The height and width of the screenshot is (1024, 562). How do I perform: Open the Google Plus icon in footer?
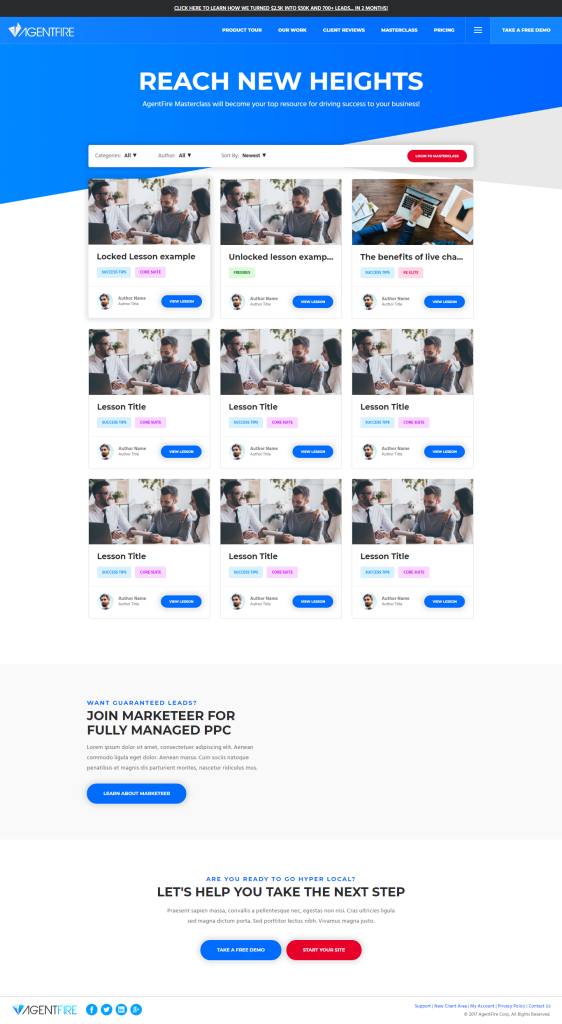point(136,1010)
